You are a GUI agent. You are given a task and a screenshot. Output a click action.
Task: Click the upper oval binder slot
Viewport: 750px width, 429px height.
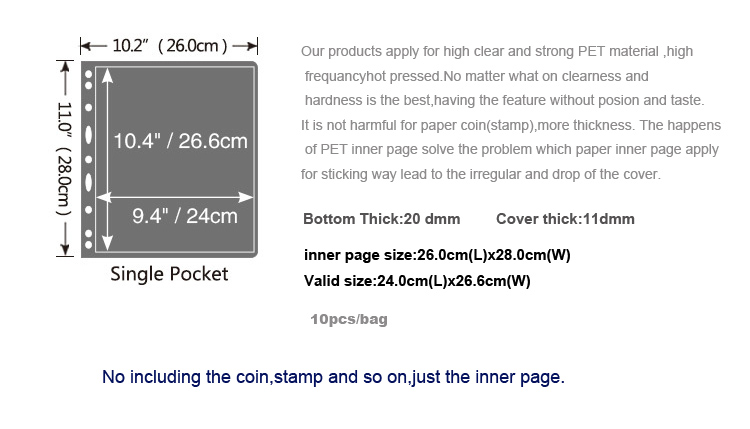point(88,134)
